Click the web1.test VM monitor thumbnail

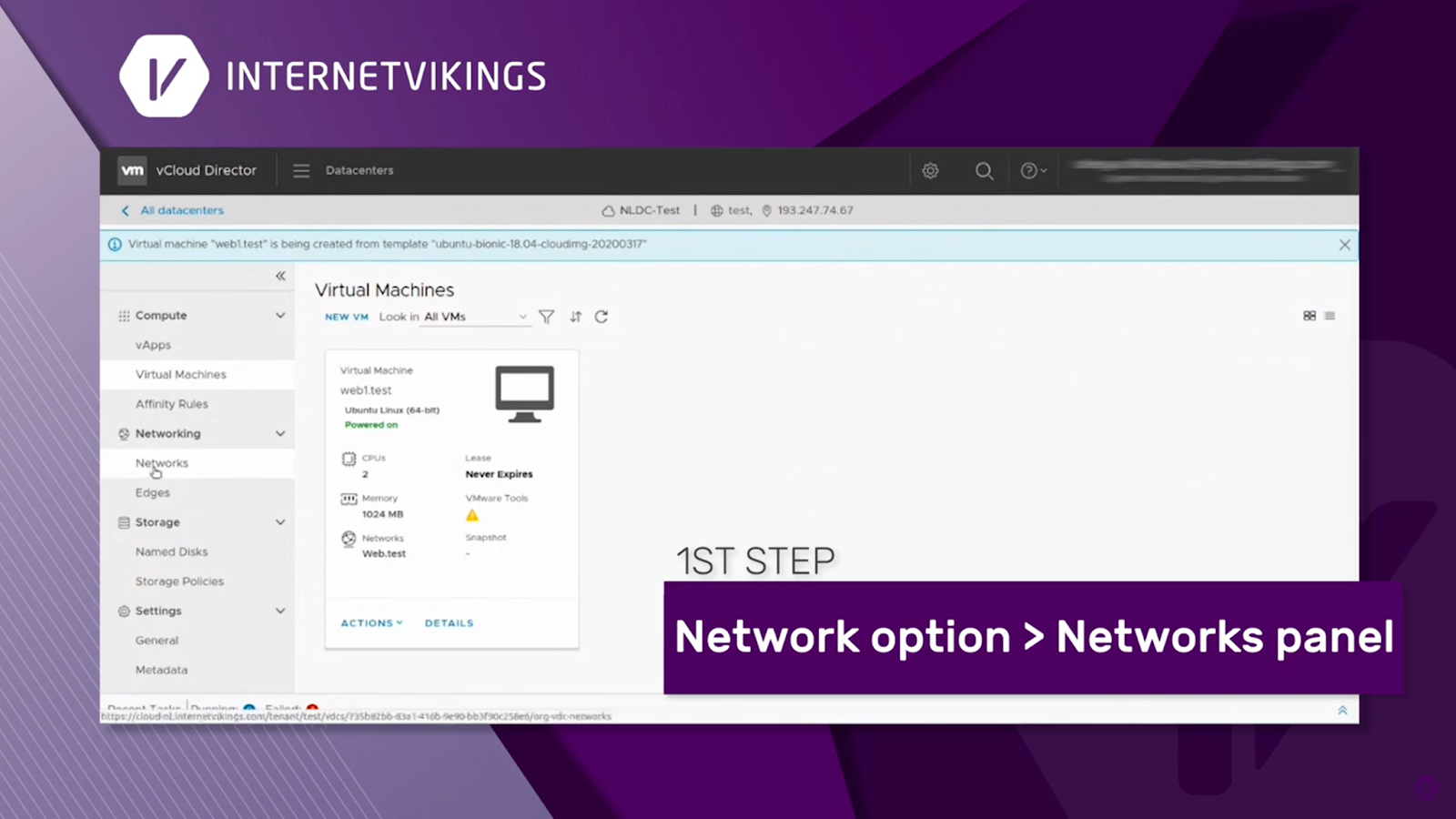524,393
